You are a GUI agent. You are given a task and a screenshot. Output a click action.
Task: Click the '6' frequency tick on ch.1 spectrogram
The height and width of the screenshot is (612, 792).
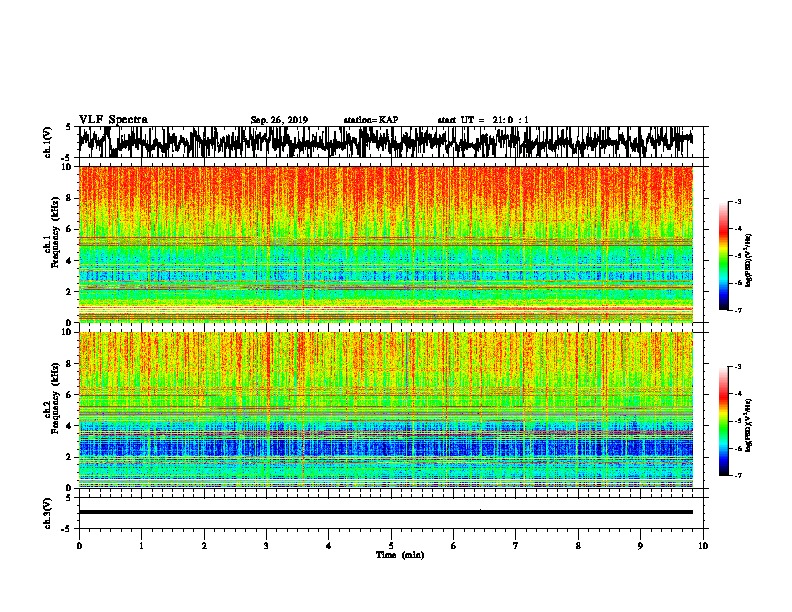pos(70,229)
